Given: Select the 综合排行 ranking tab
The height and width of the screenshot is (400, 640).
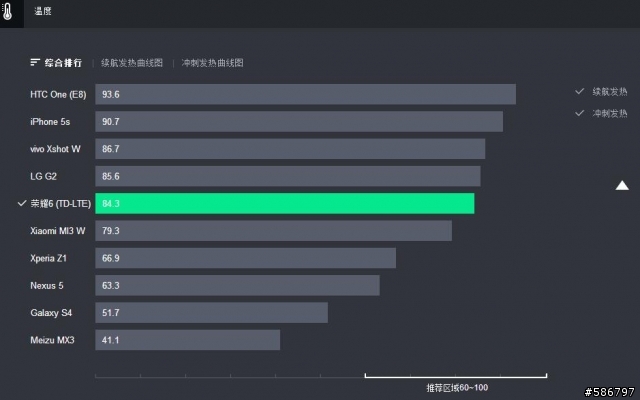Looking at the screenshot, I should point(63,62).
